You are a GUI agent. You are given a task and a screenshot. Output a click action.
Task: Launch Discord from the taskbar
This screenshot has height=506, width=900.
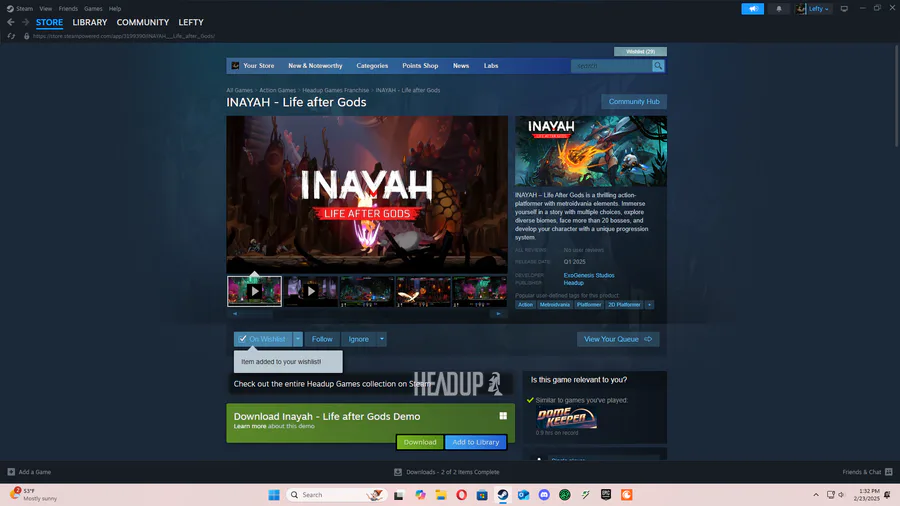click(x=544, y=495)
